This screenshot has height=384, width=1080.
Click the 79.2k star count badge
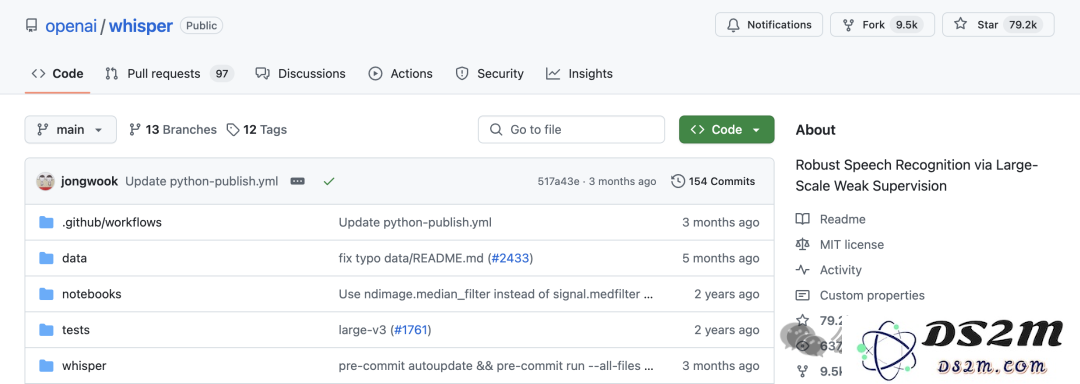click(1022, 25)
